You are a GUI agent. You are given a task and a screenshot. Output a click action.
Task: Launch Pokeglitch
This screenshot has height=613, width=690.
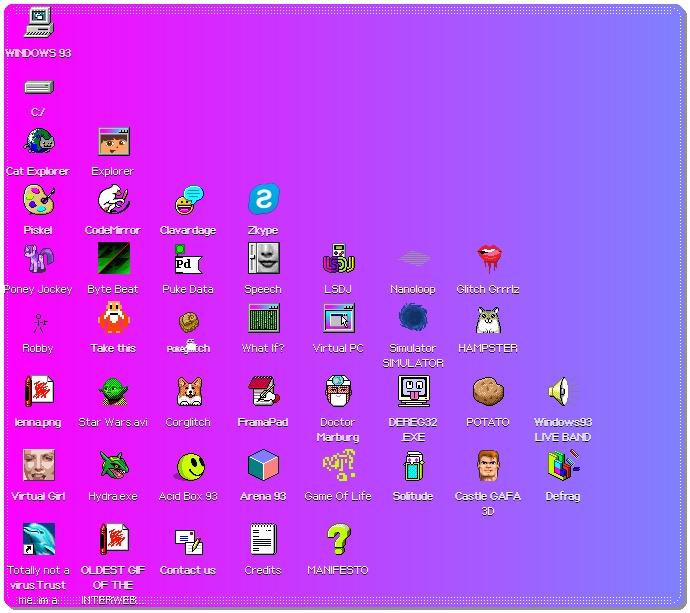pyautogui.click(x=188, y=323)
